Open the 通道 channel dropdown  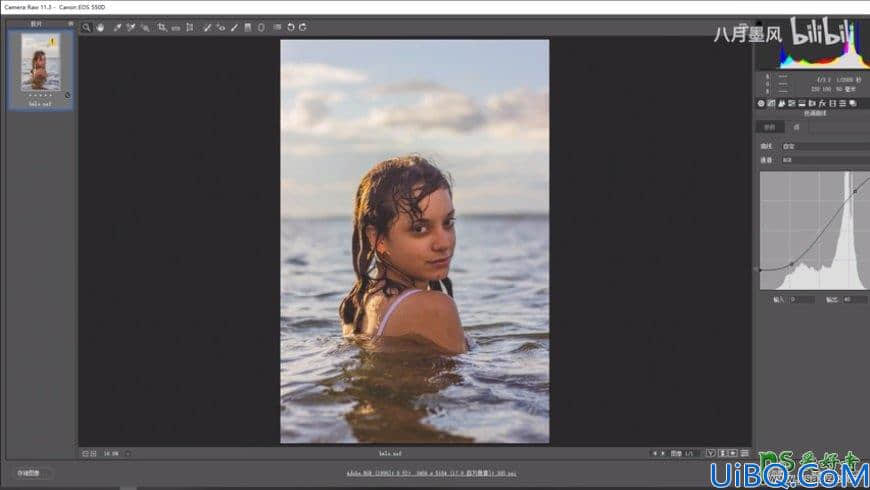pos(825,160)
